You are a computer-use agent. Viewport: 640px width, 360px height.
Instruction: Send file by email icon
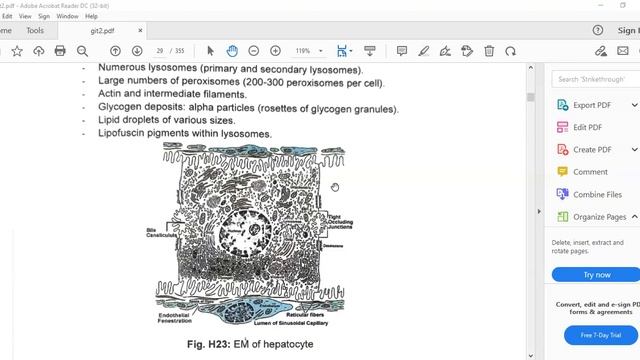click(623, 51)
